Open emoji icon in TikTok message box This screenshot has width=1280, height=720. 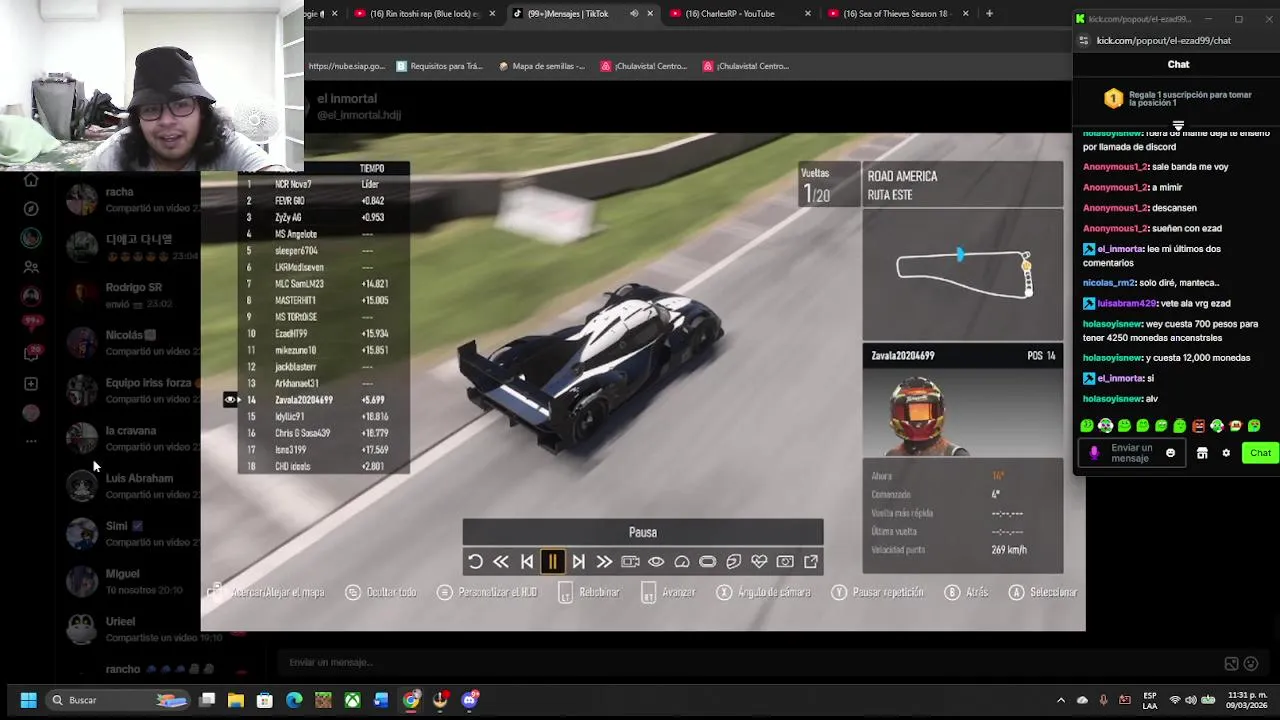pyautogui.click(x=1250, y=663)
